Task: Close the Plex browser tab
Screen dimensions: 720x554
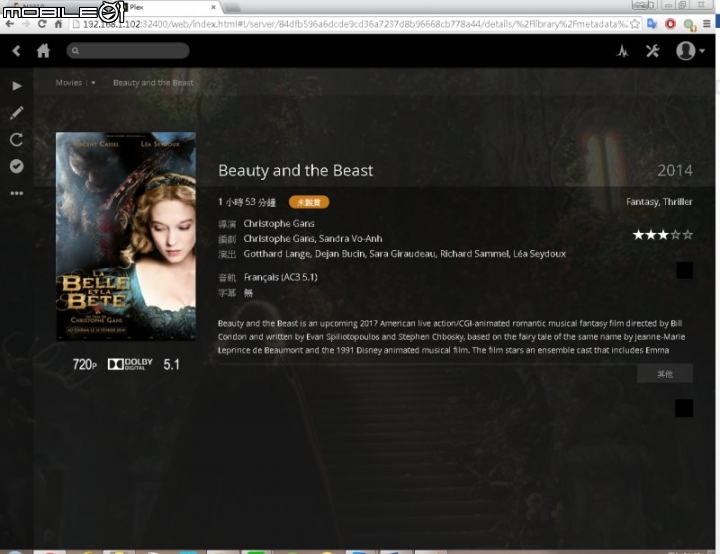Action: pos(213,7)
